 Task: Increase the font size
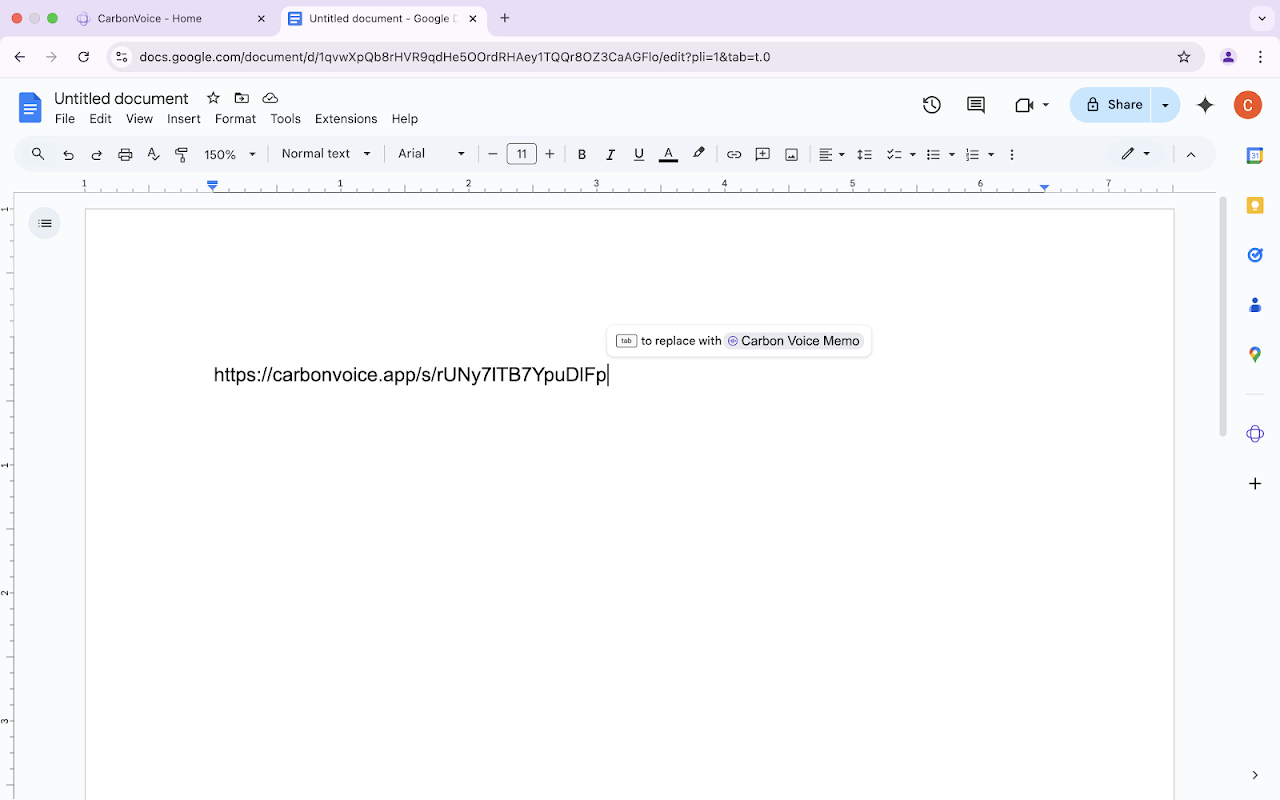(550, 154)
